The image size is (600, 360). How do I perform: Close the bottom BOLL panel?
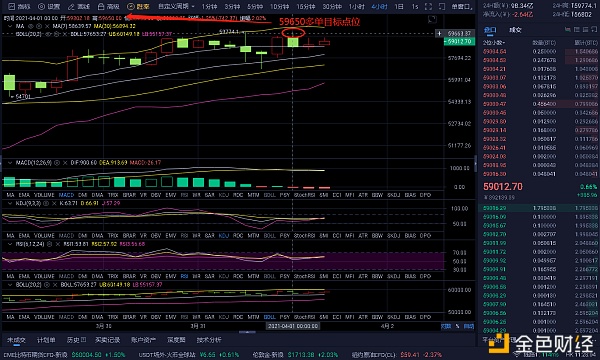pos(55,285)
